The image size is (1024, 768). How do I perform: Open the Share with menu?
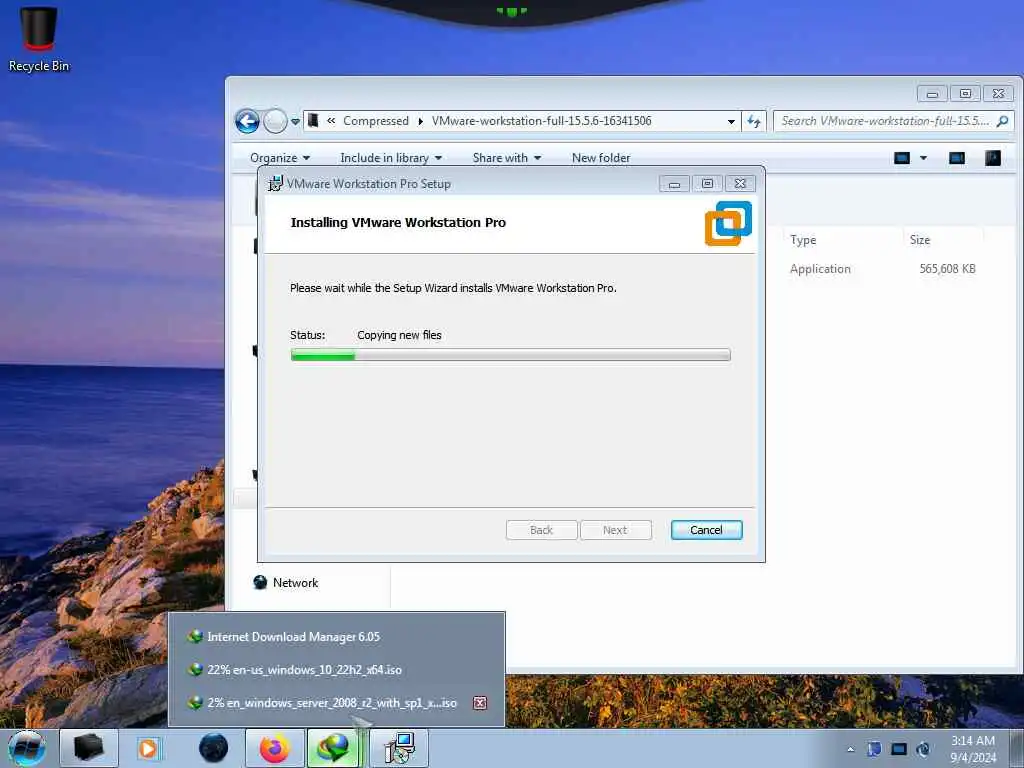[507, 158]
